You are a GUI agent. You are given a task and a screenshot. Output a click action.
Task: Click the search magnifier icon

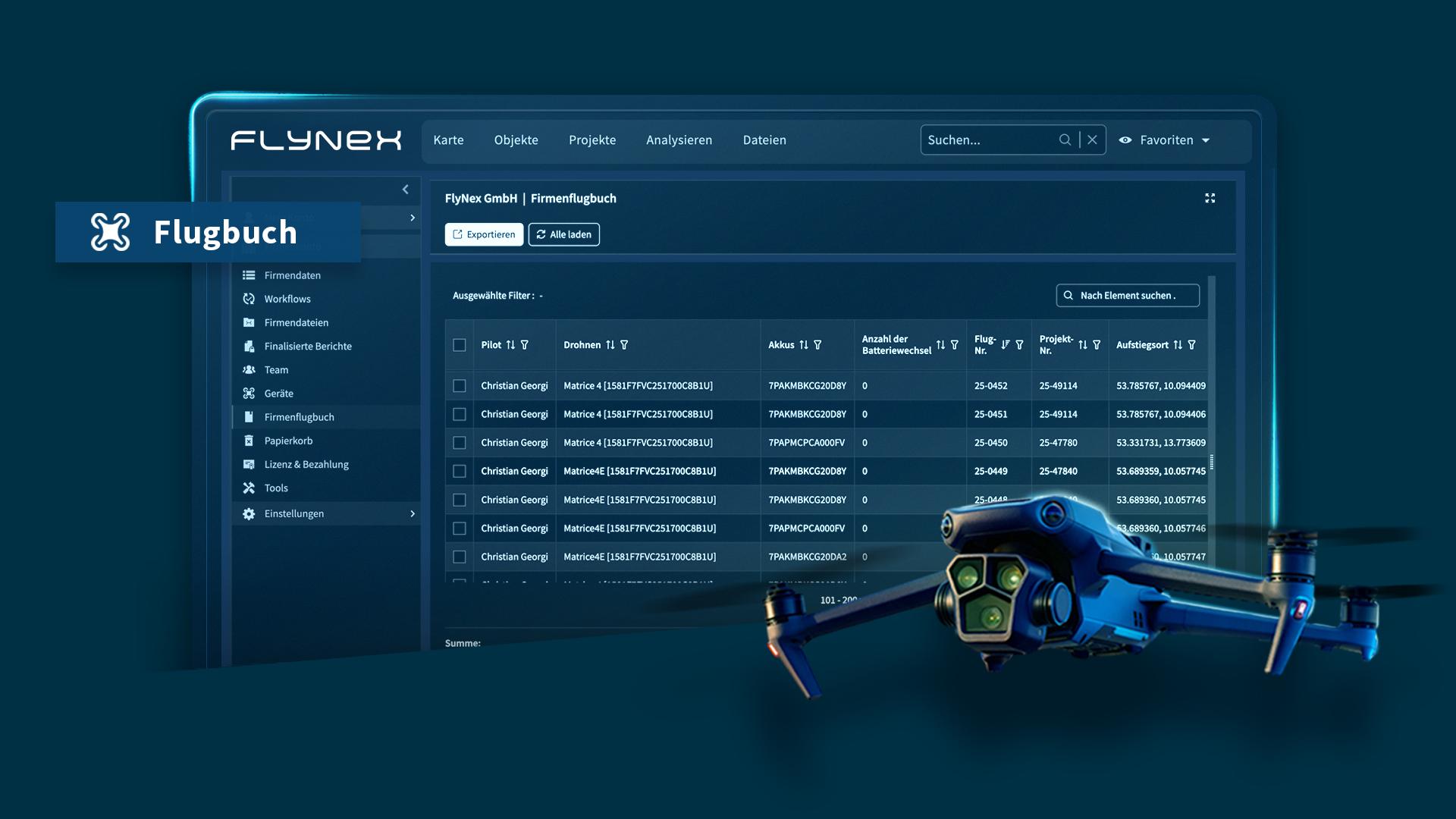pyautogui.click(x=1065, y=140)
